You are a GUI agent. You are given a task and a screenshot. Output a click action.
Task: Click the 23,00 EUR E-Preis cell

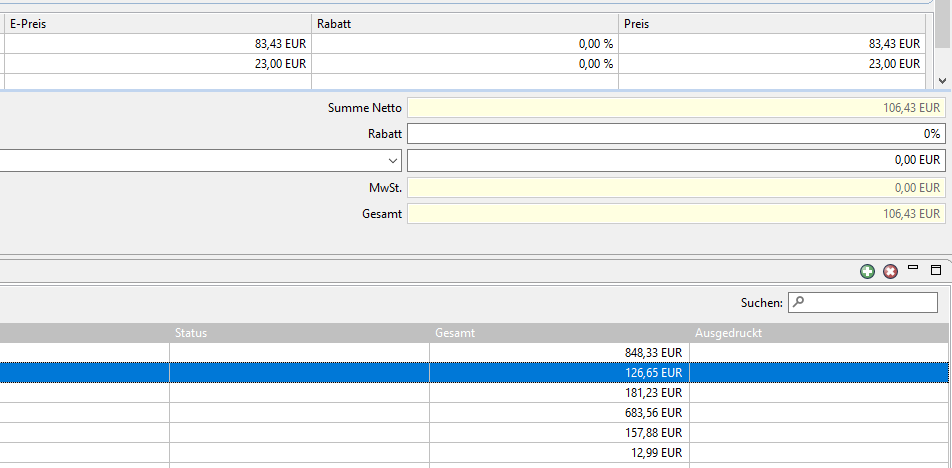click(x=158, y=64)
